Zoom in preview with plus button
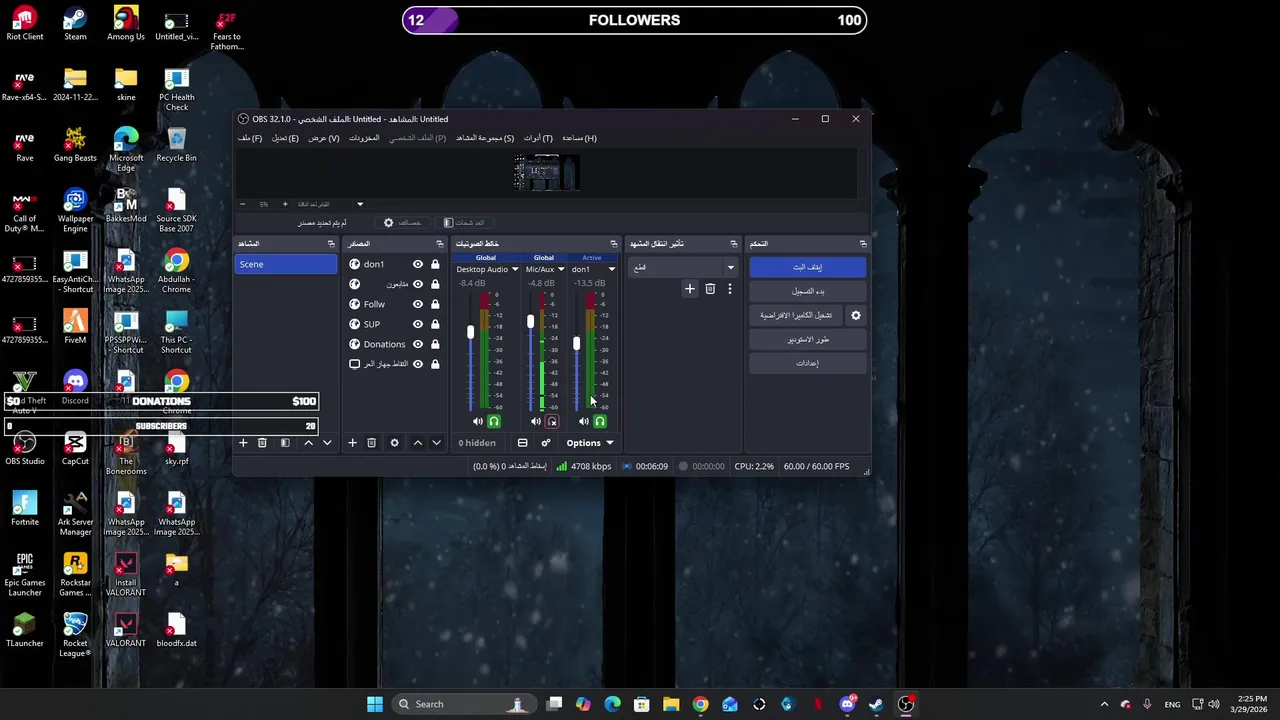The width and height of the screenshot is (1280, 720). pos(285,204)
